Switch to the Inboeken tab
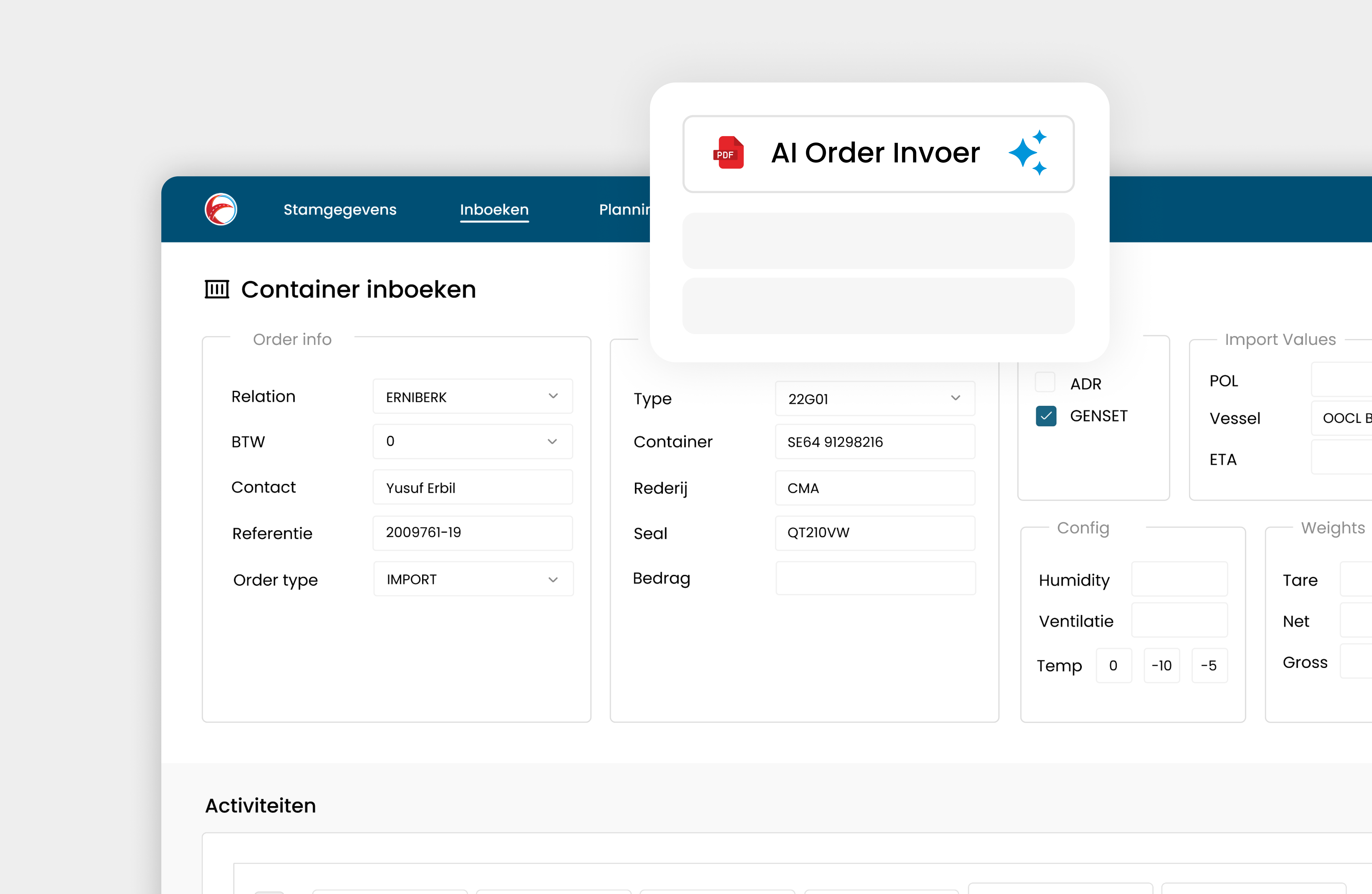 tap(494, 209)
